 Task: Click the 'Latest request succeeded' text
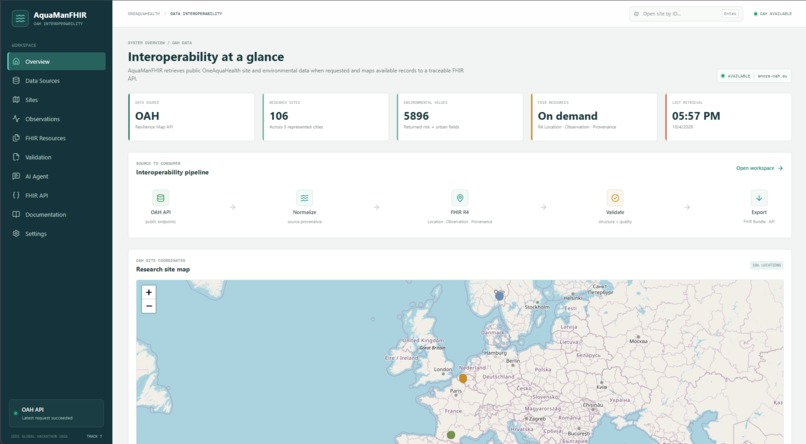click(47, 418)
